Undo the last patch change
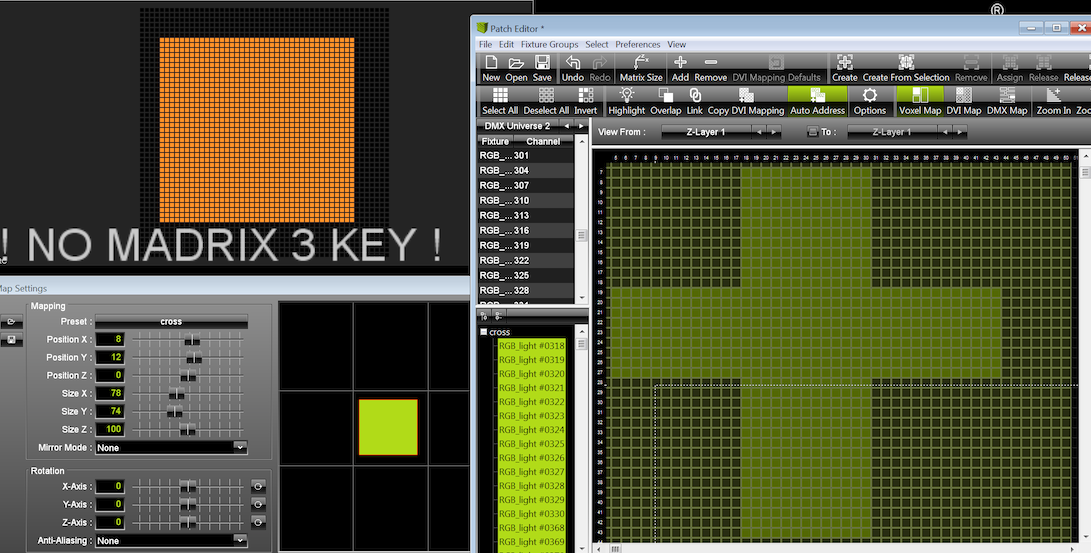This screenshot has width=1091, height=553. coord(572,63)
